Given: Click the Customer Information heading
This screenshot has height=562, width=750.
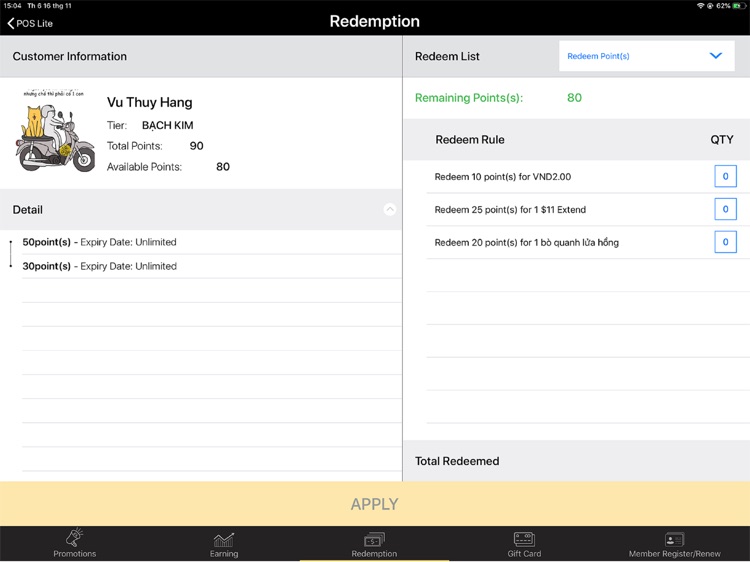Looking at the screenshot, I should click(x=70, y=56).
